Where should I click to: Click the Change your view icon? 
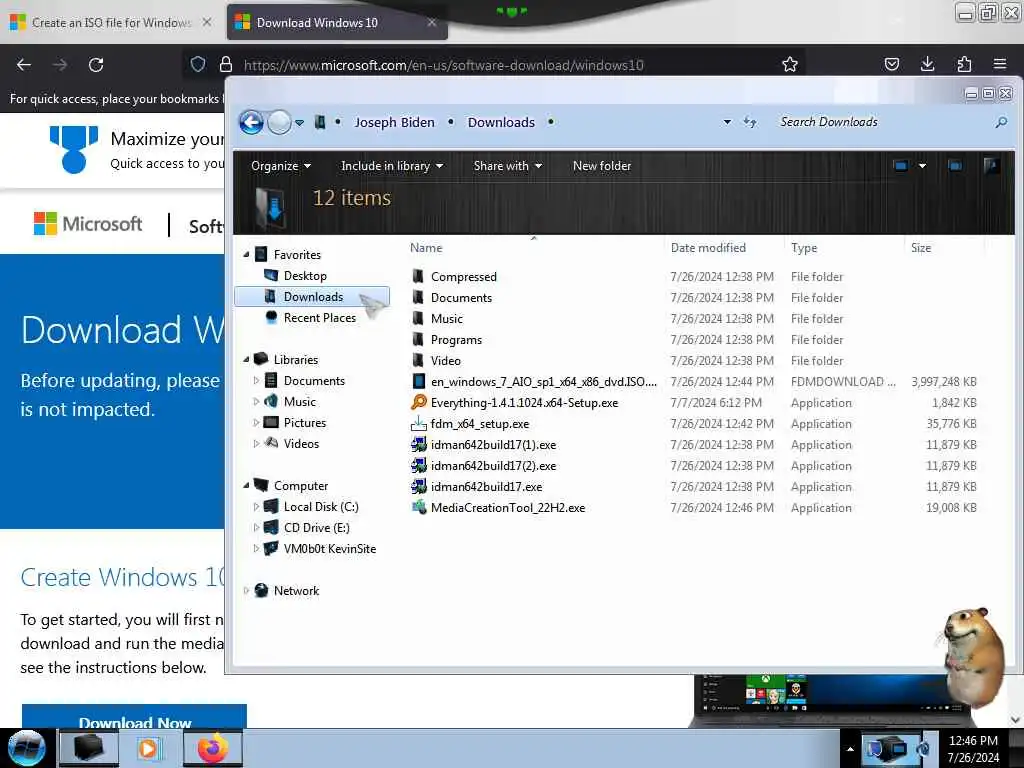click(x=901, y=166)
